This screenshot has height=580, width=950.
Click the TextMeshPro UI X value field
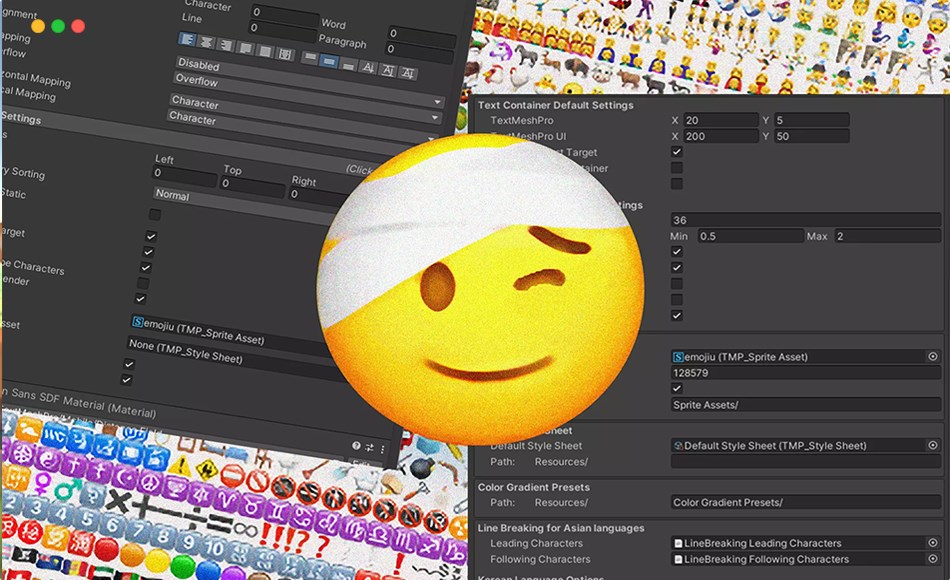[x=720, y=136]
